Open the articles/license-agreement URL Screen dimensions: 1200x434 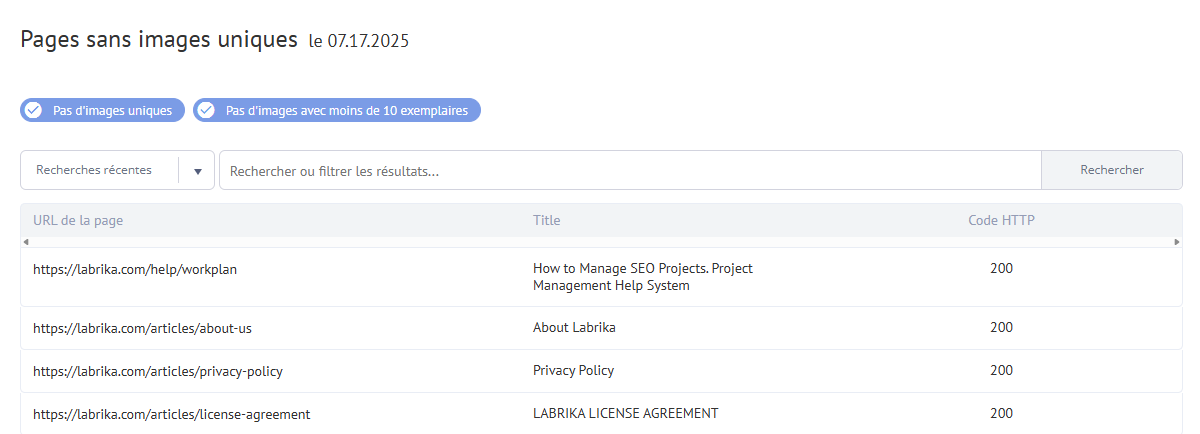[172, 414]
